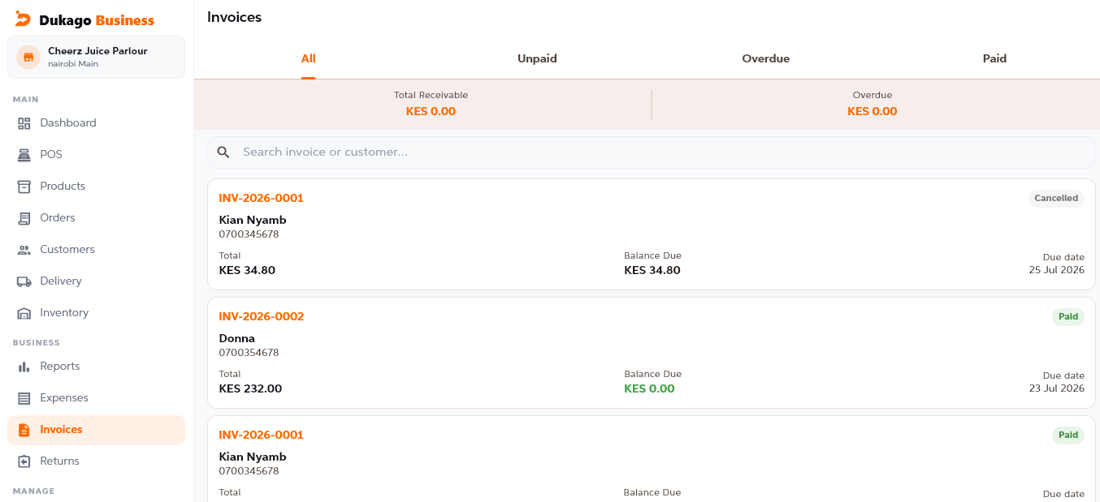Click the Overdue KES 0.00 summary amount

[872, 111]
